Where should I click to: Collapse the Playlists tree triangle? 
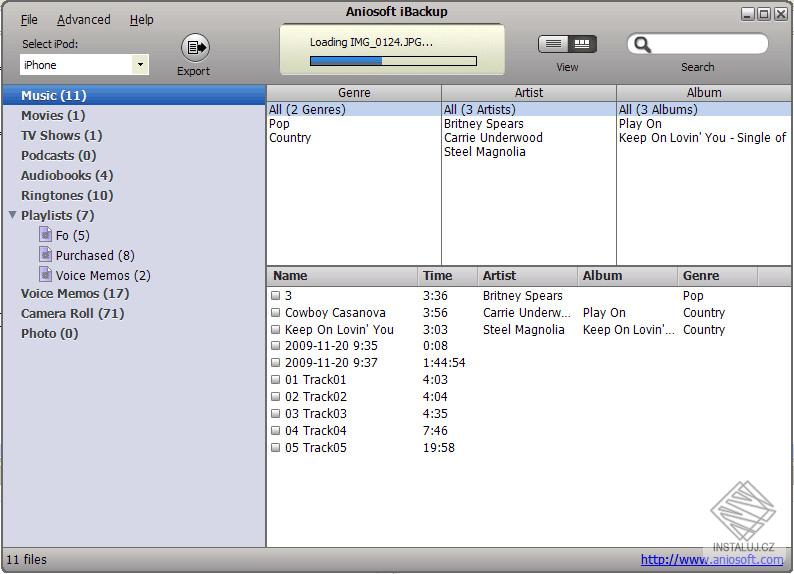click(13, 215)
